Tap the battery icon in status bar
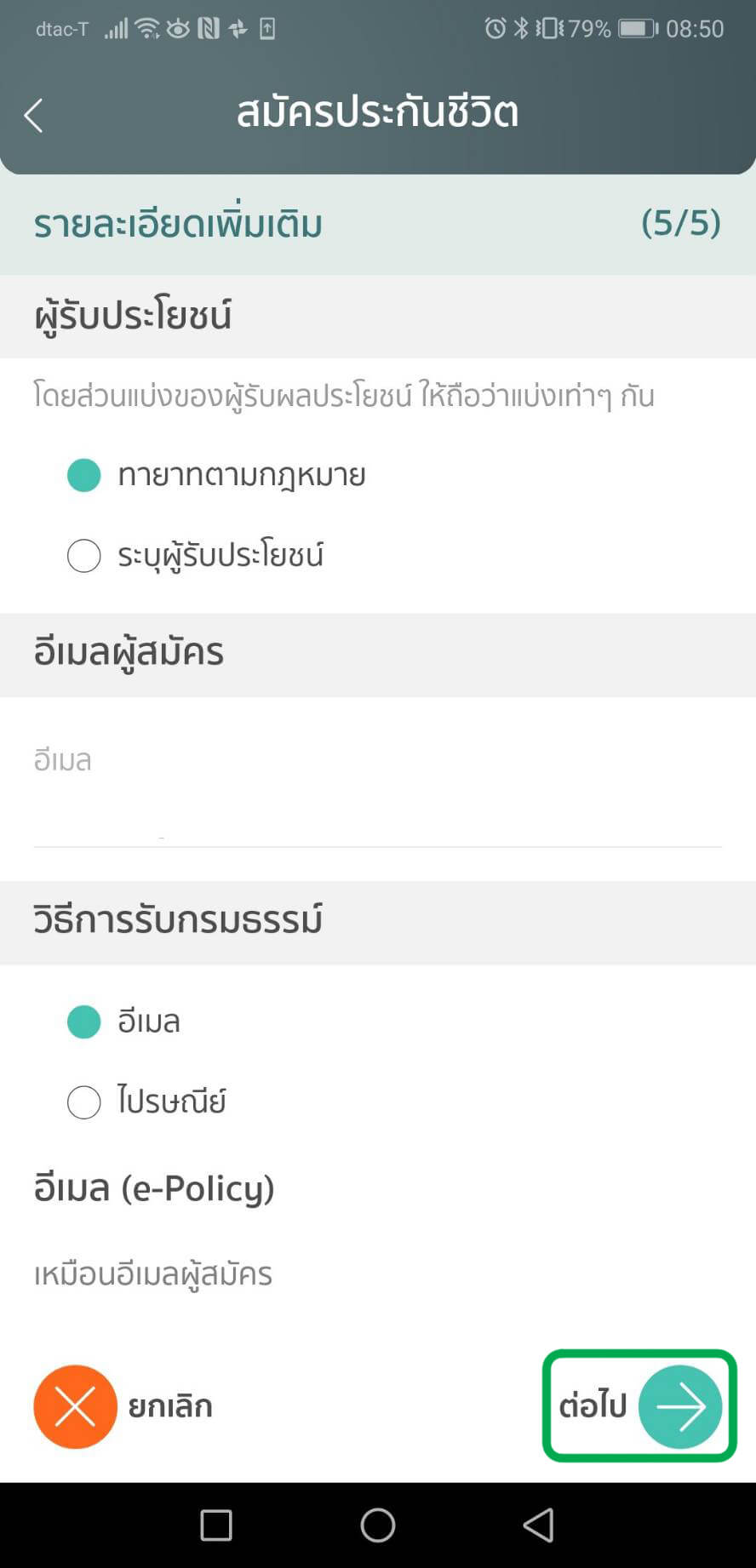Viewport: 756px width, 1568px height. click(x=638, y=29)
